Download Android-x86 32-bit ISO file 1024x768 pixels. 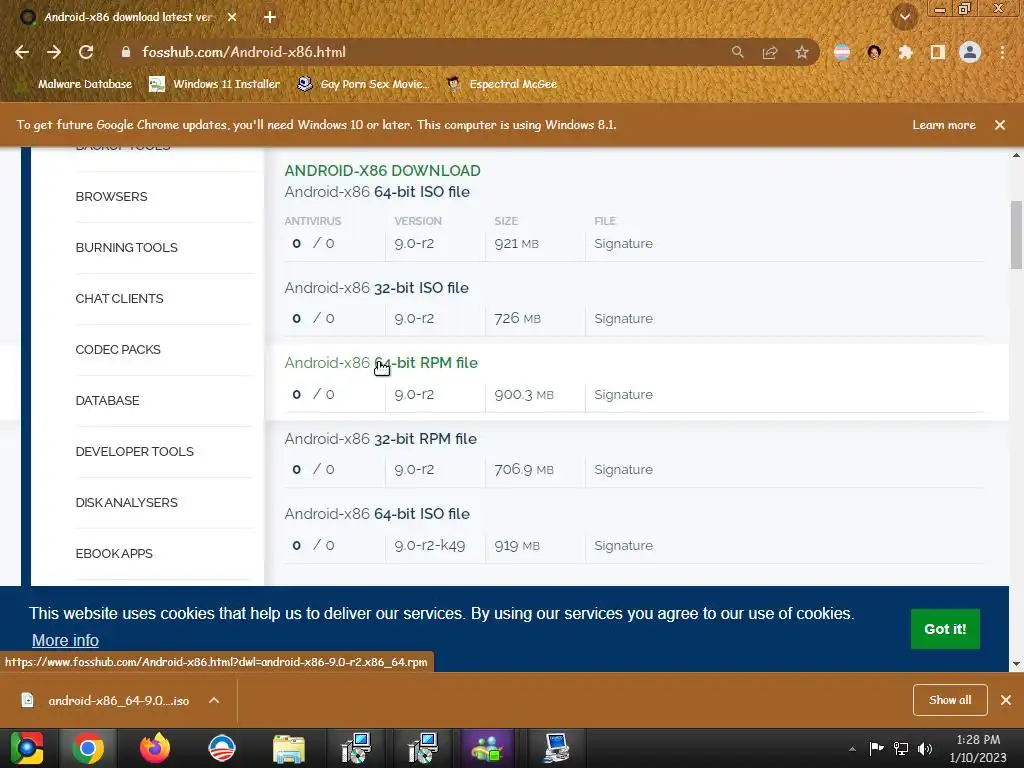pos(376,288)
